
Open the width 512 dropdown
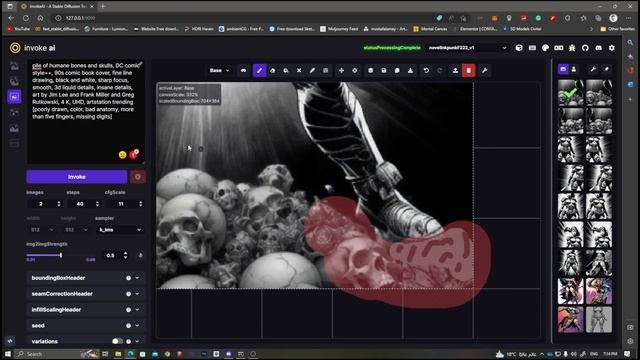click(42, 230)
